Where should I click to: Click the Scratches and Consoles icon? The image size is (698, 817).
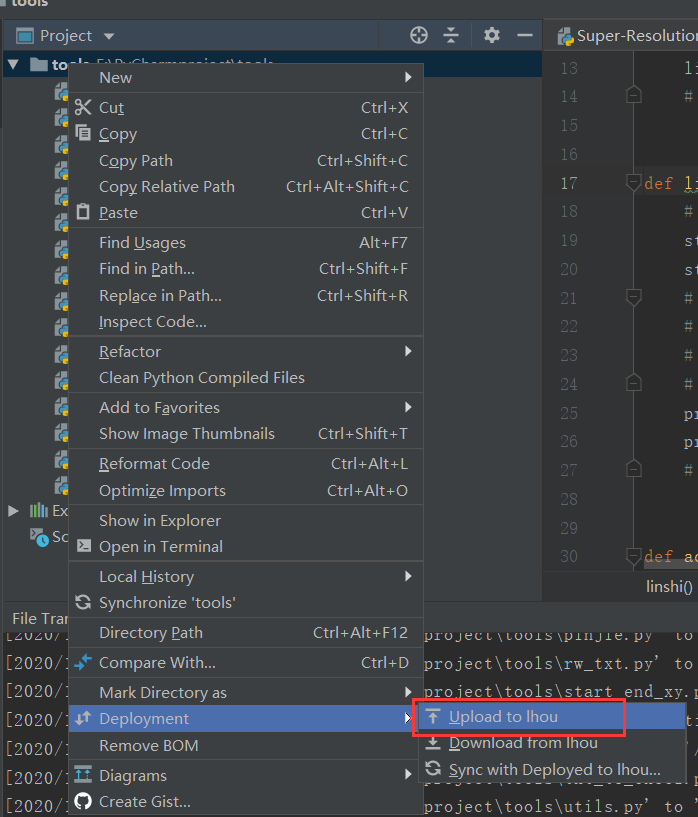(x=39, y=537)
